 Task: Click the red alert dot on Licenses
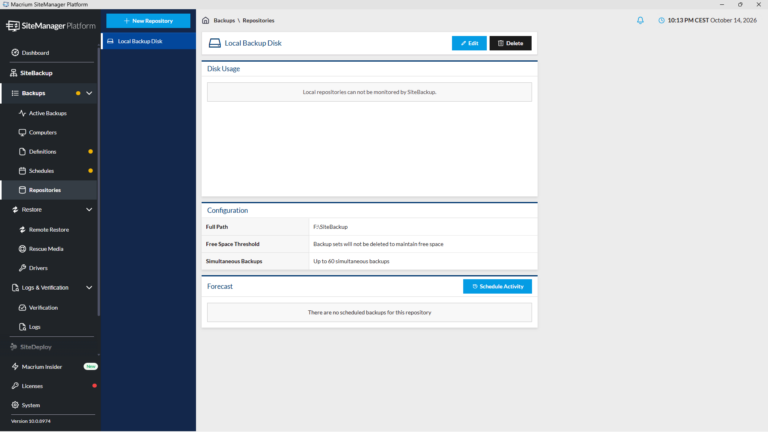pyautogui.click(x=95, y=386)
